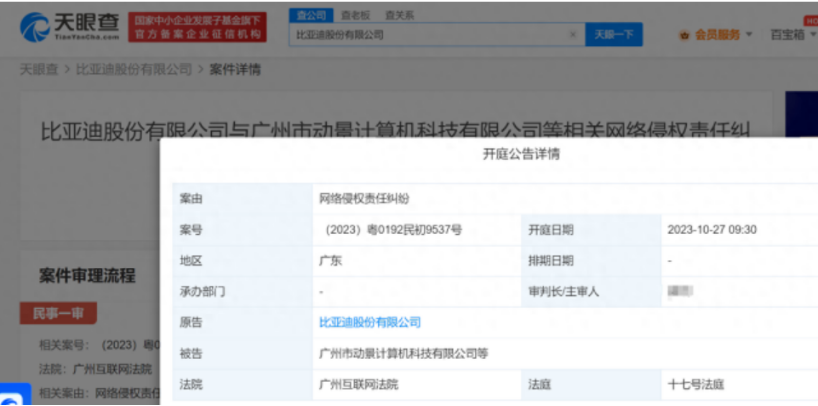Viewport: 818px width, 406px height.
Task: Click the 开庭公告详情 dialog title
Action: (x=521, y=154)
